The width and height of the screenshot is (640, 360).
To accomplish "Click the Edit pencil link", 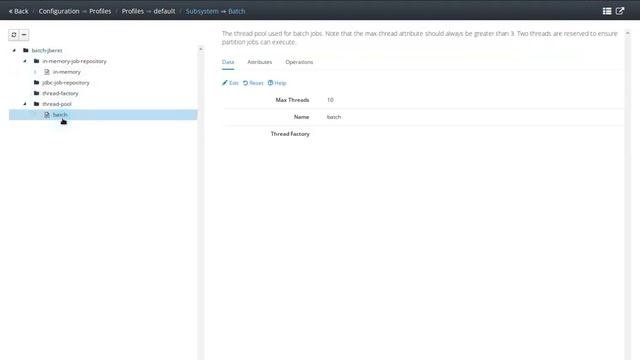I will coord(230,83).
